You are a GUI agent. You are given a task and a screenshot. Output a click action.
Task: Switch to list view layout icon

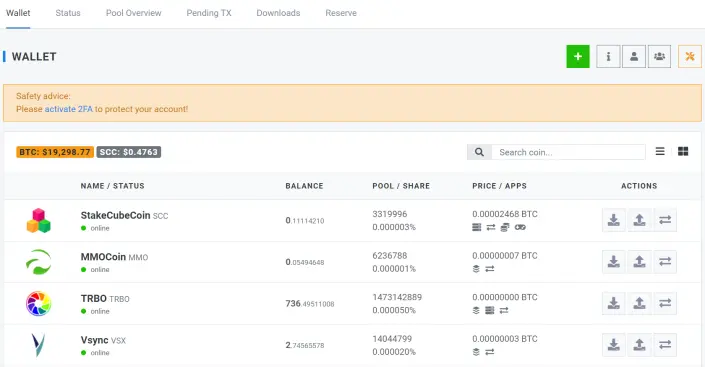tap(660, 152)
